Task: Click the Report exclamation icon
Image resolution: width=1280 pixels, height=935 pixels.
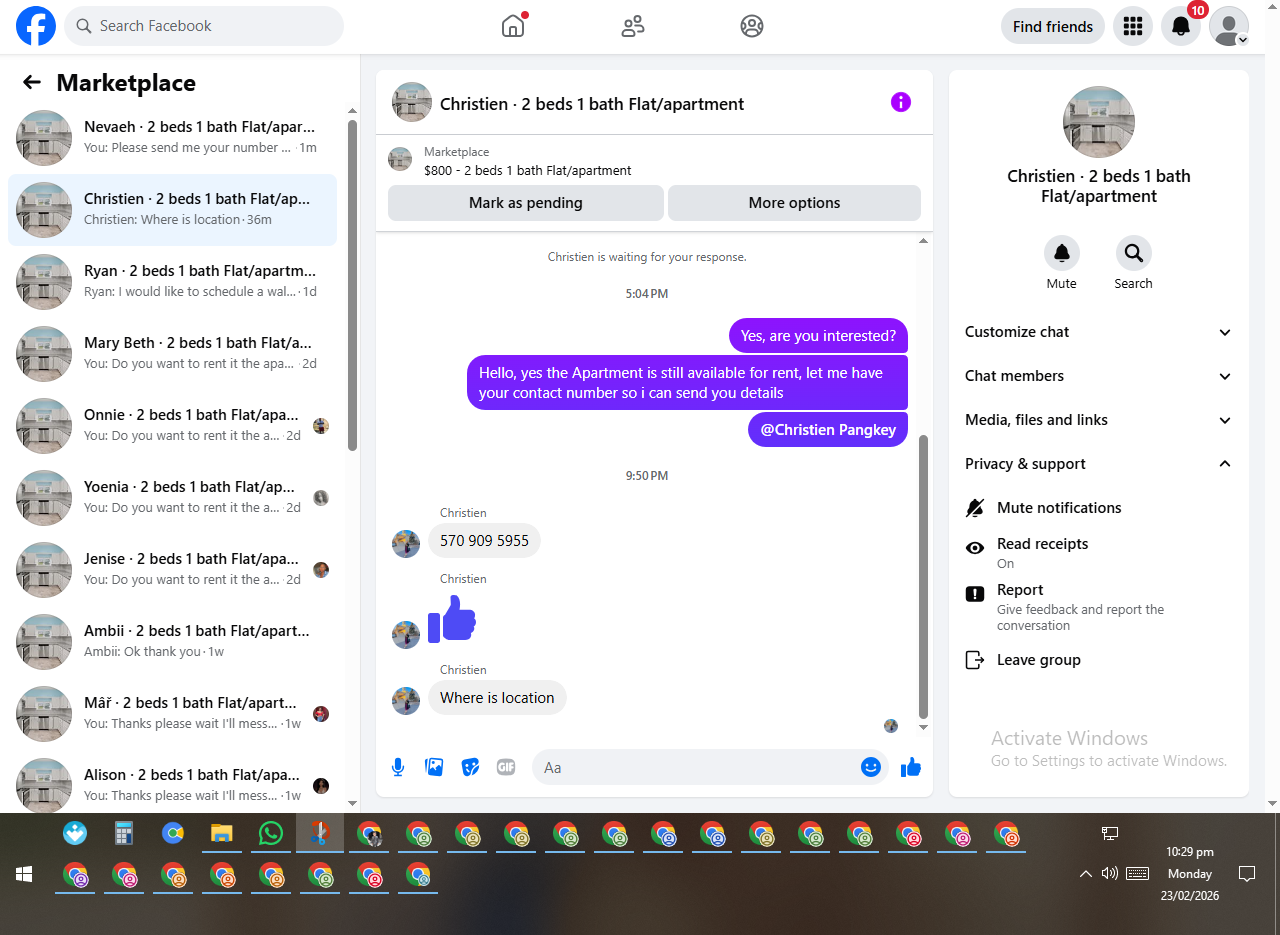Action: [975, 594]
